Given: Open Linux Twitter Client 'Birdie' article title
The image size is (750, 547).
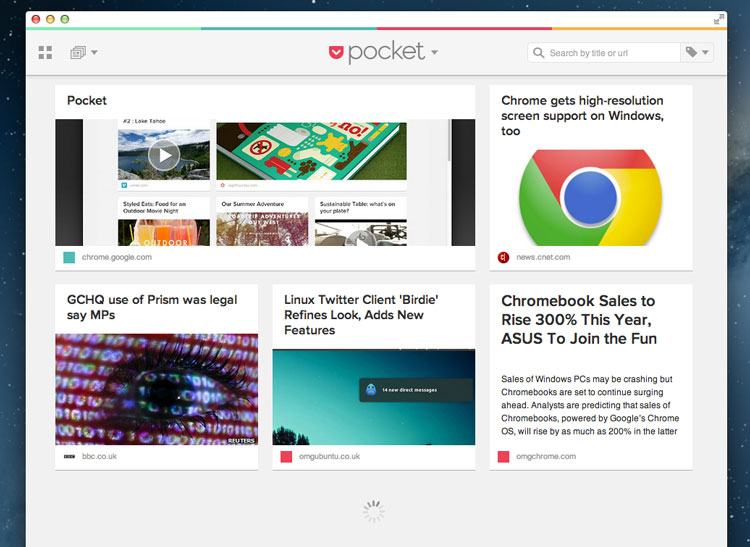Looking at the screenshot, I should [361, 315].
